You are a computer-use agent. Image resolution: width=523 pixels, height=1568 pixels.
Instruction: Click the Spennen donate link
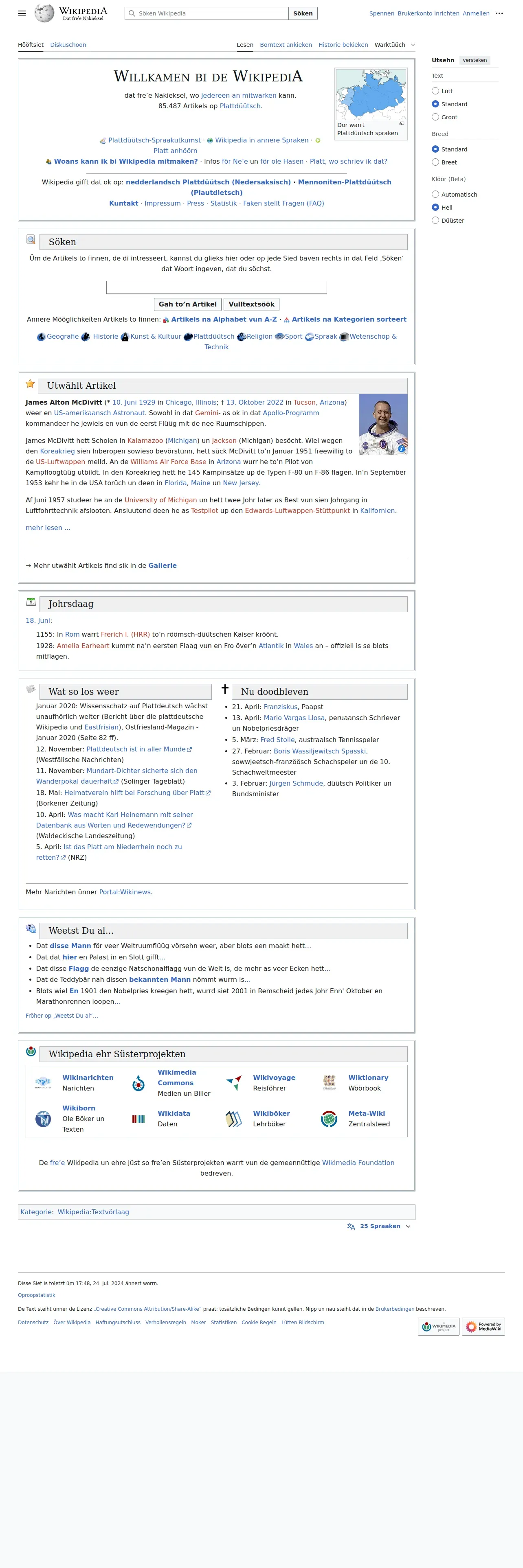381,13
